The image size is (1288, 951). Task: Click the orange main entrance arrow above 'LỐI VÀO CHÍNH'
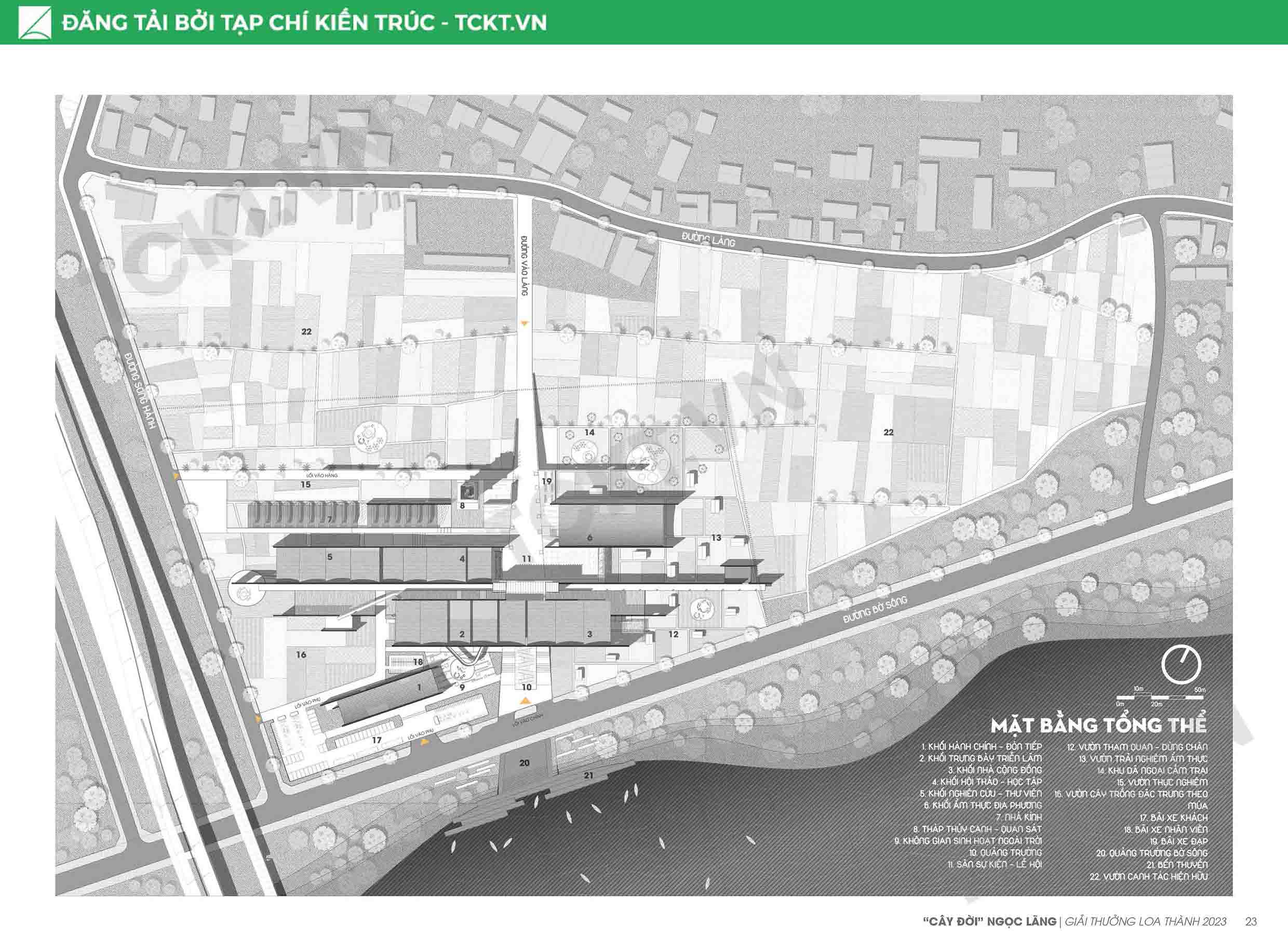[x=525, y=701]
